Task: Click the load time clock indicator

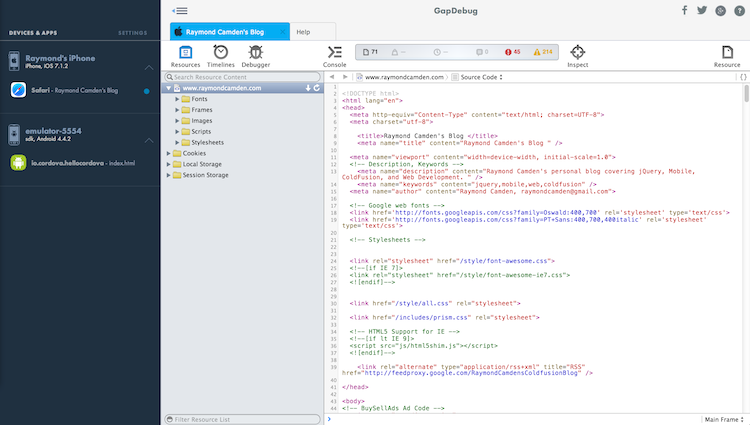Action: point(441,52)
